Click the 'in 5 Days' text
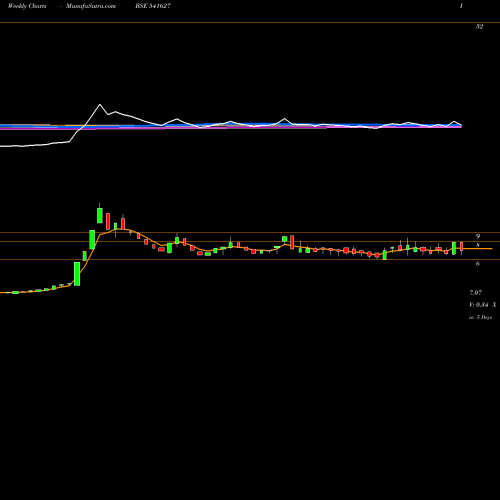This screenshot has height=500, width=500. [x=481, y=317]
